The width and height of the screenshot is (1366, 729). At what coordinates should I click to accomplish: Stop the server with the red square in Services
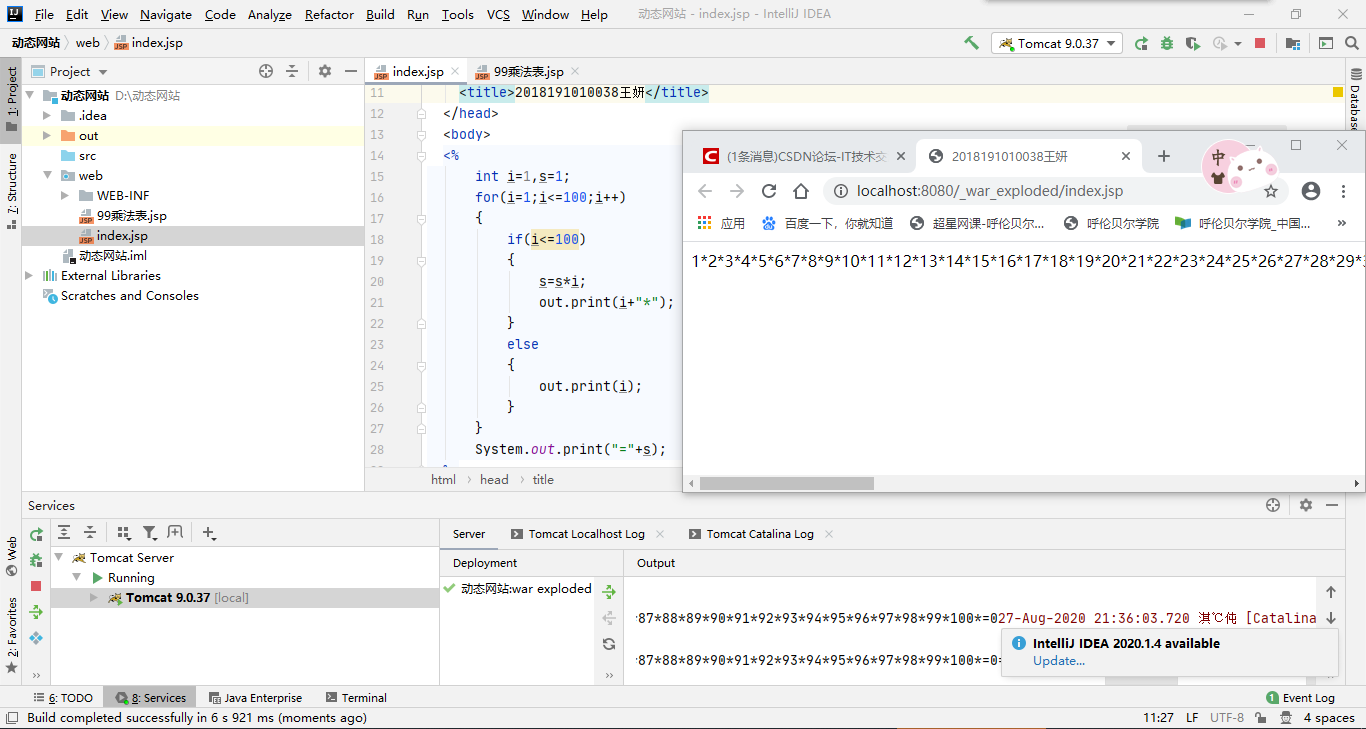(x=36, y=586)
